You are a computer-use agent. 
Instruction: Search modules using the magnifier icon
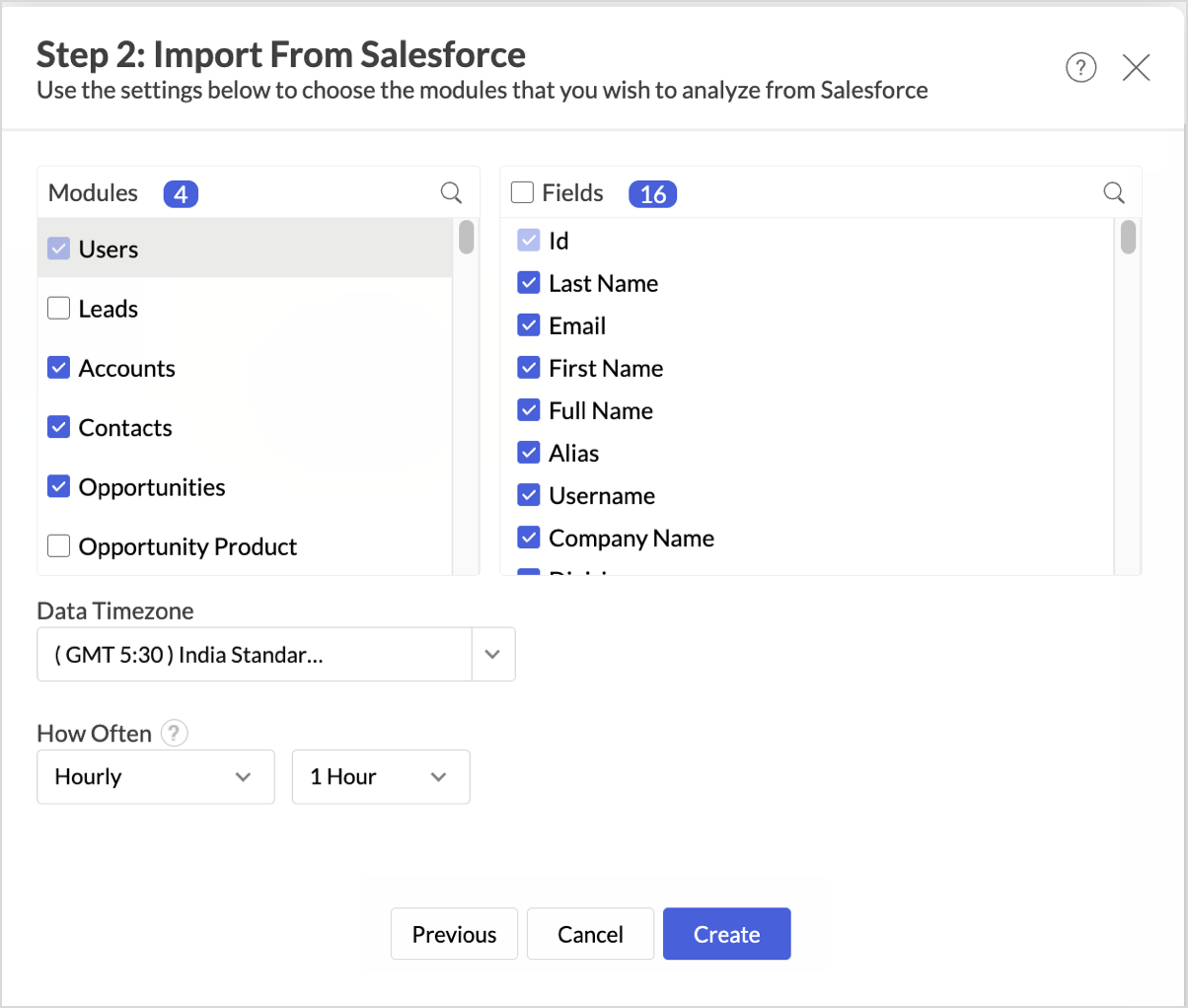pyautogui.click(x=451, y=192)
